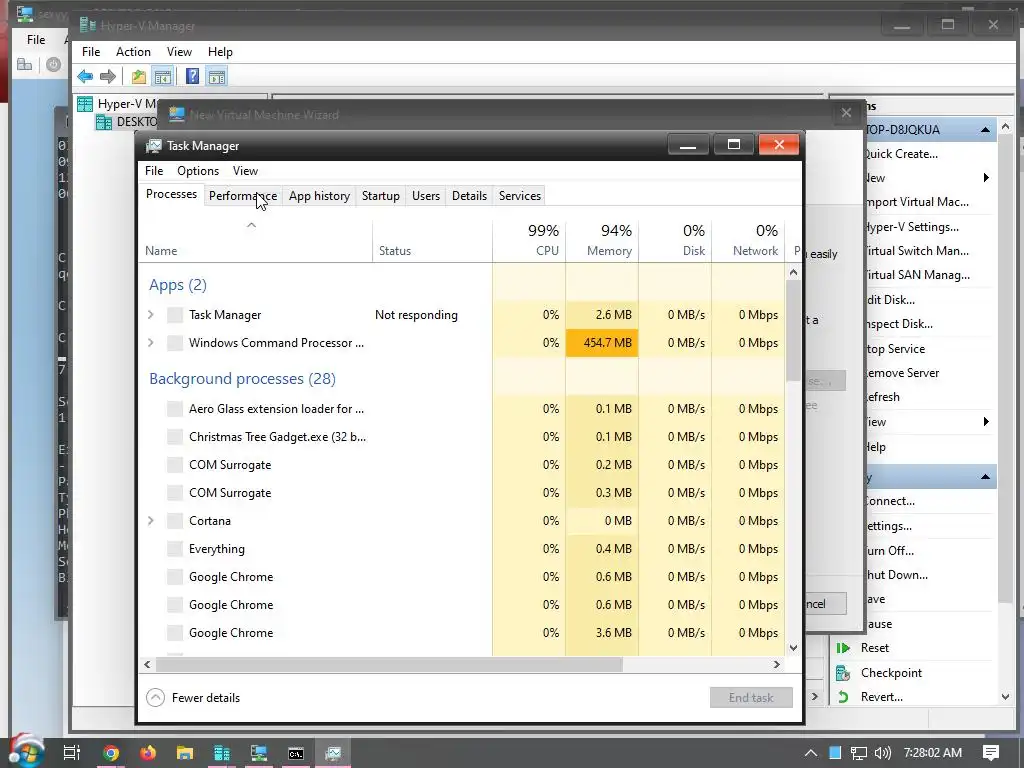This screenshot has height=768, width=1024.
Task: Click Remove Server in Actions pane
Action: coord(902,373)
